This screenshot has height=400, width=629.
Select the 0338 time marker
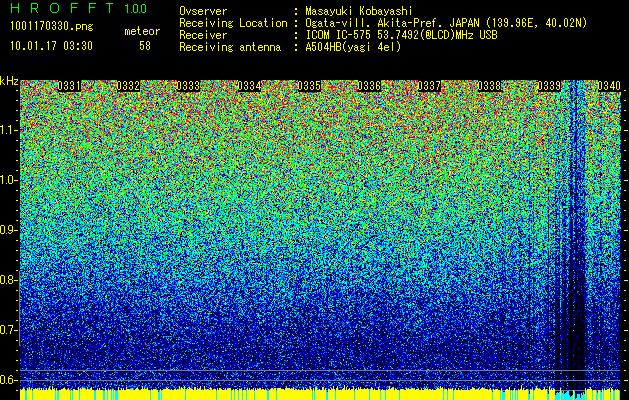pos(489,86)
